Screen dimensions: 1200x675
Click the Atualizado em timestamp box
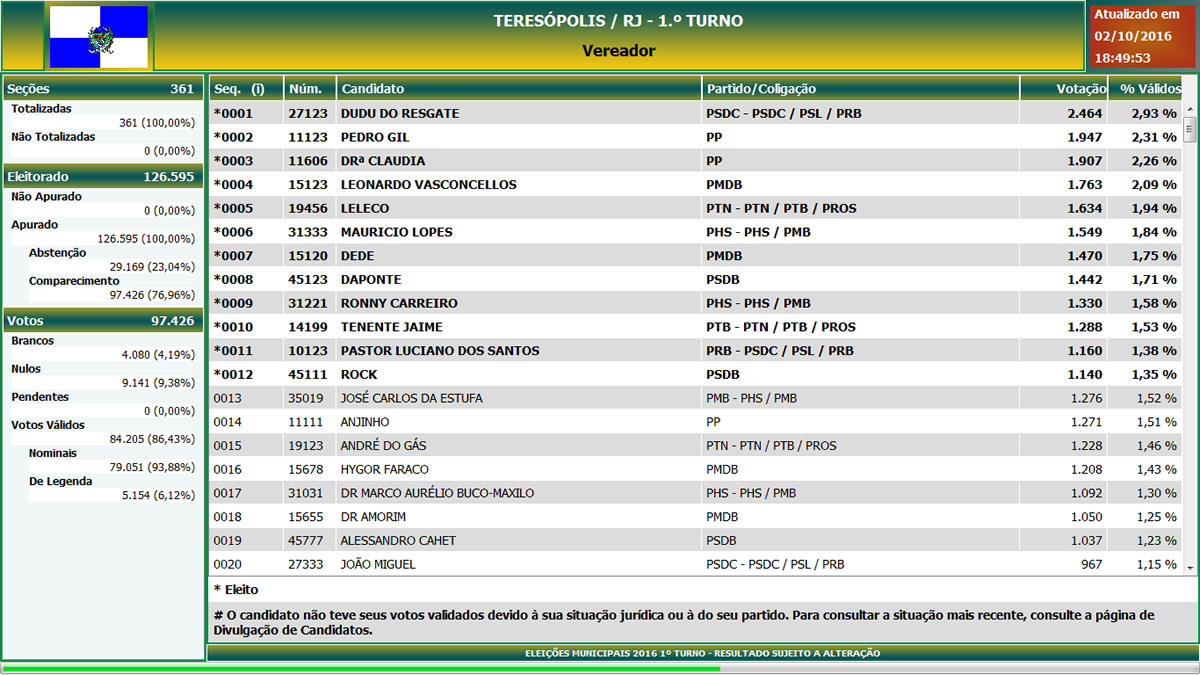1142,36
